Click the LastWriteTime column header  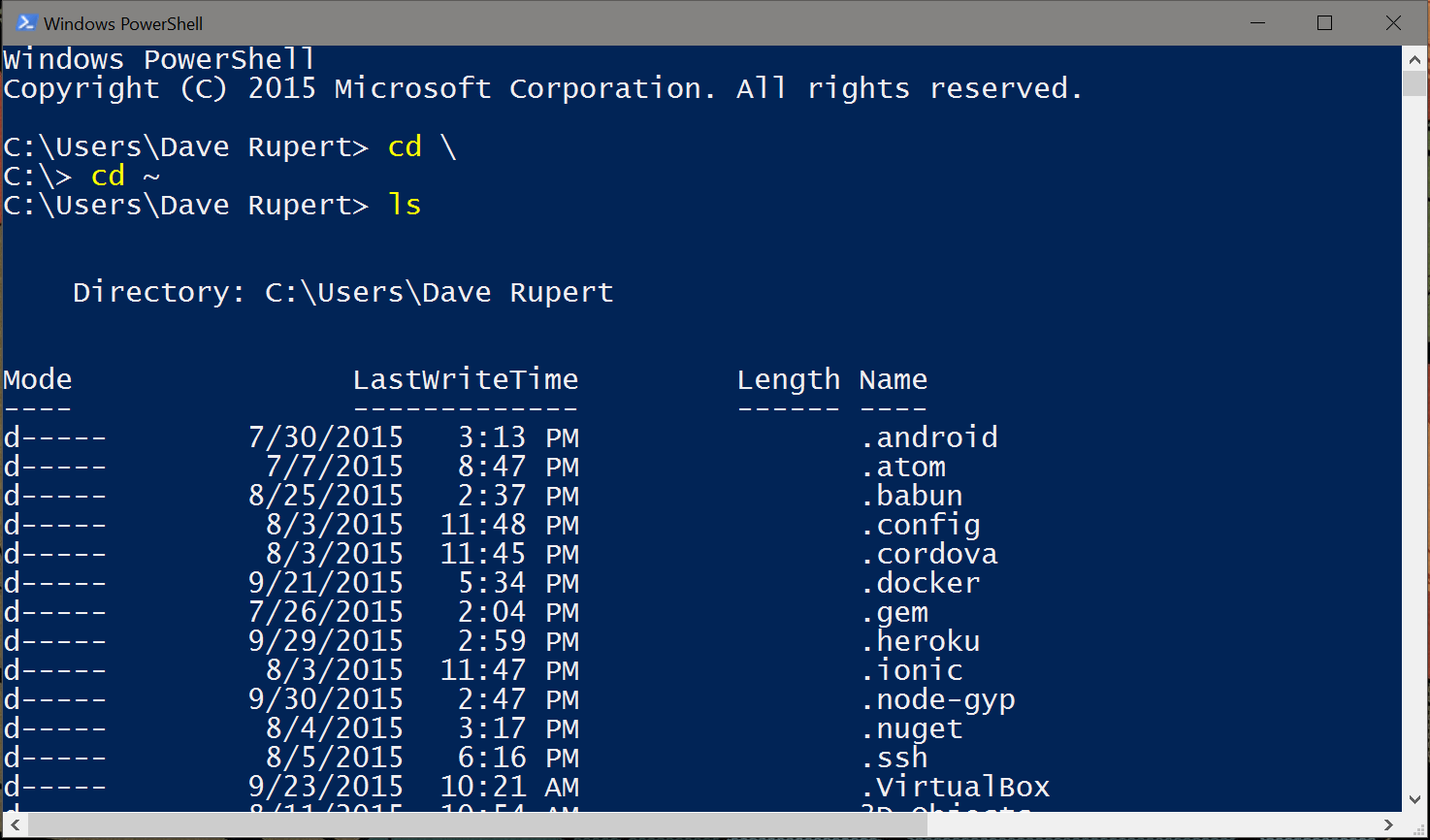(465, 379)
